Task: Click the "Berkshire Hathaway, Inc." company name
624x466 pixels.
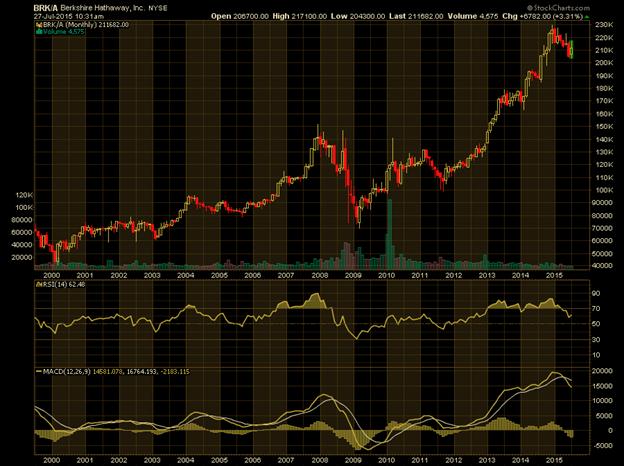Action: (103, 8)
